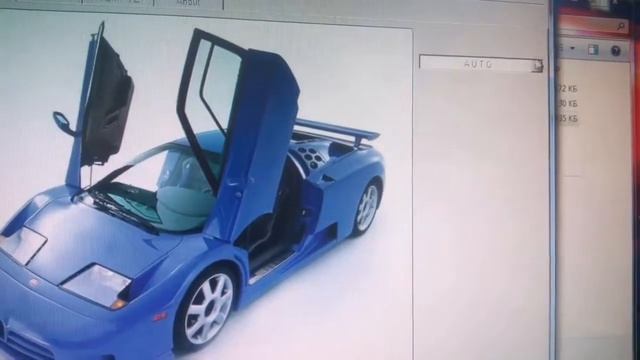
Task: Expand the Explorer view options dropdown arrow
Action: coord(573,49)
